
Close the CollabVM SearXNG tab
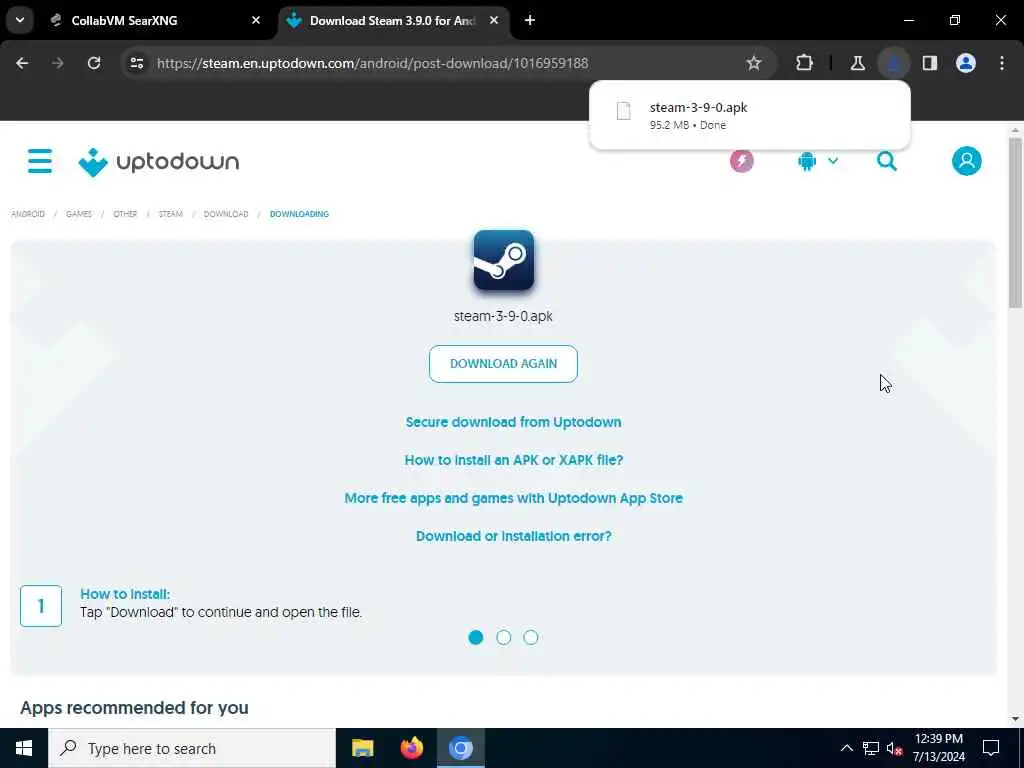point(256,20)
